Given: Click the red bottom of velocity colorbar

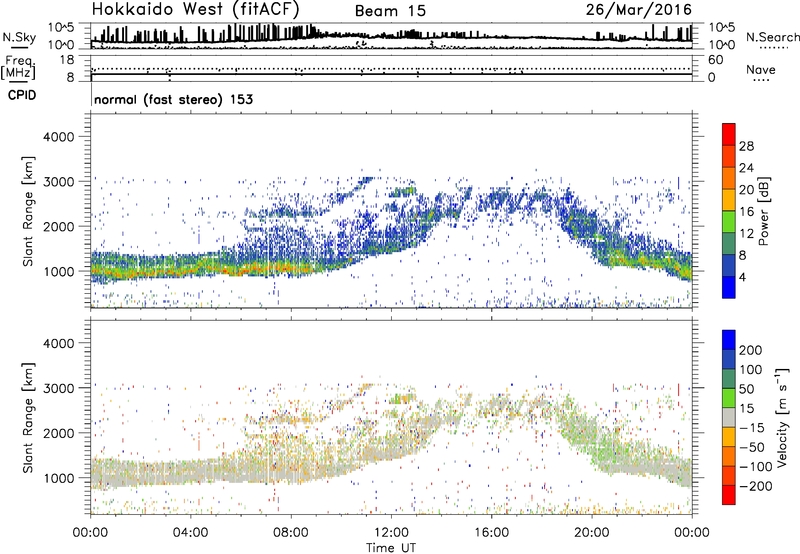Looking at the screenshot, I should (729, 495).
